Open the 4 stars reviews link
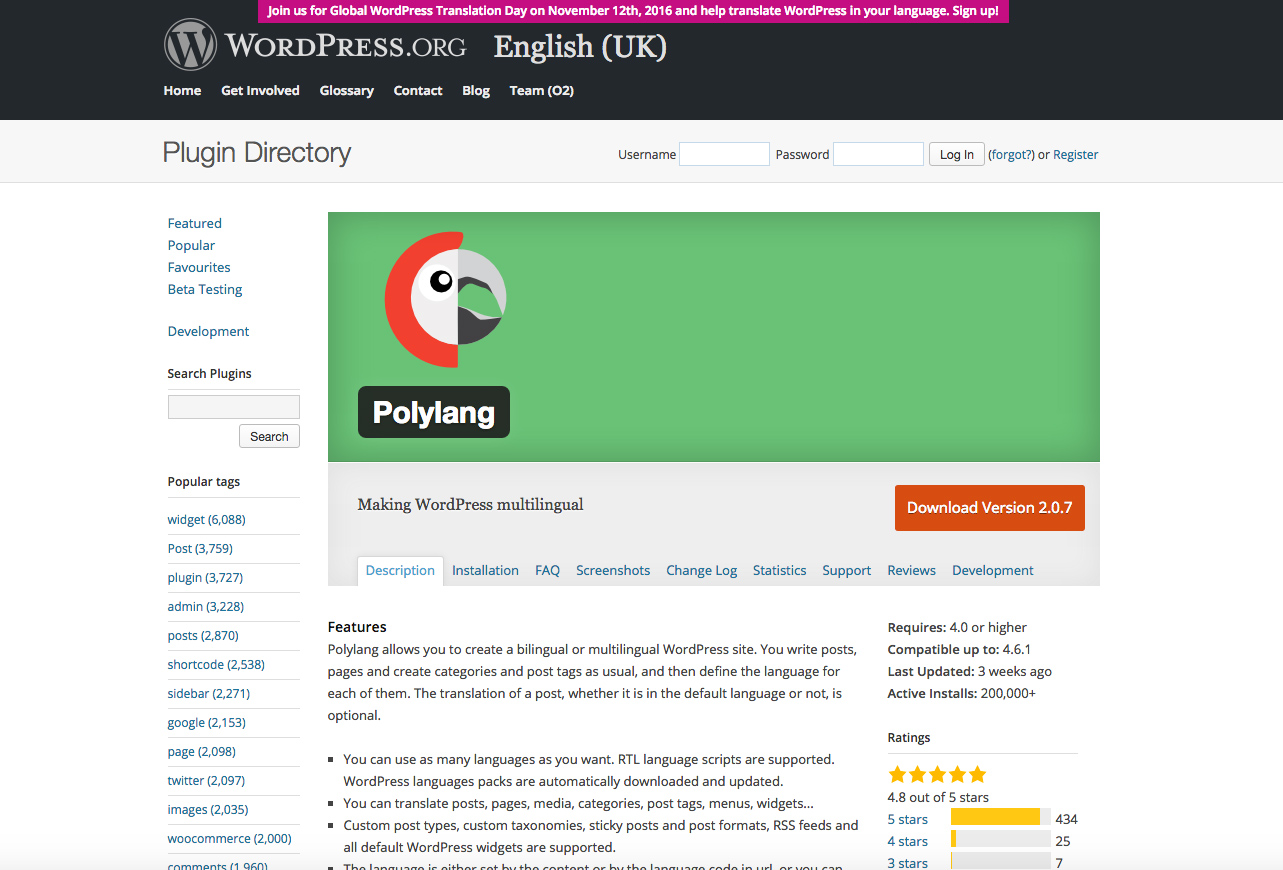Screen dimensions: 1283x870 [x=908, y=841]
